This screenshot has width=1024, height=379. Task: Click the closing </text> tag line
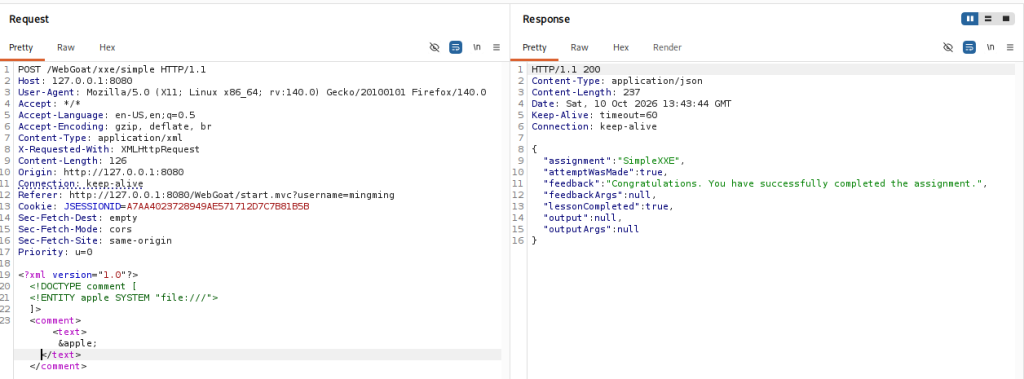61,355
